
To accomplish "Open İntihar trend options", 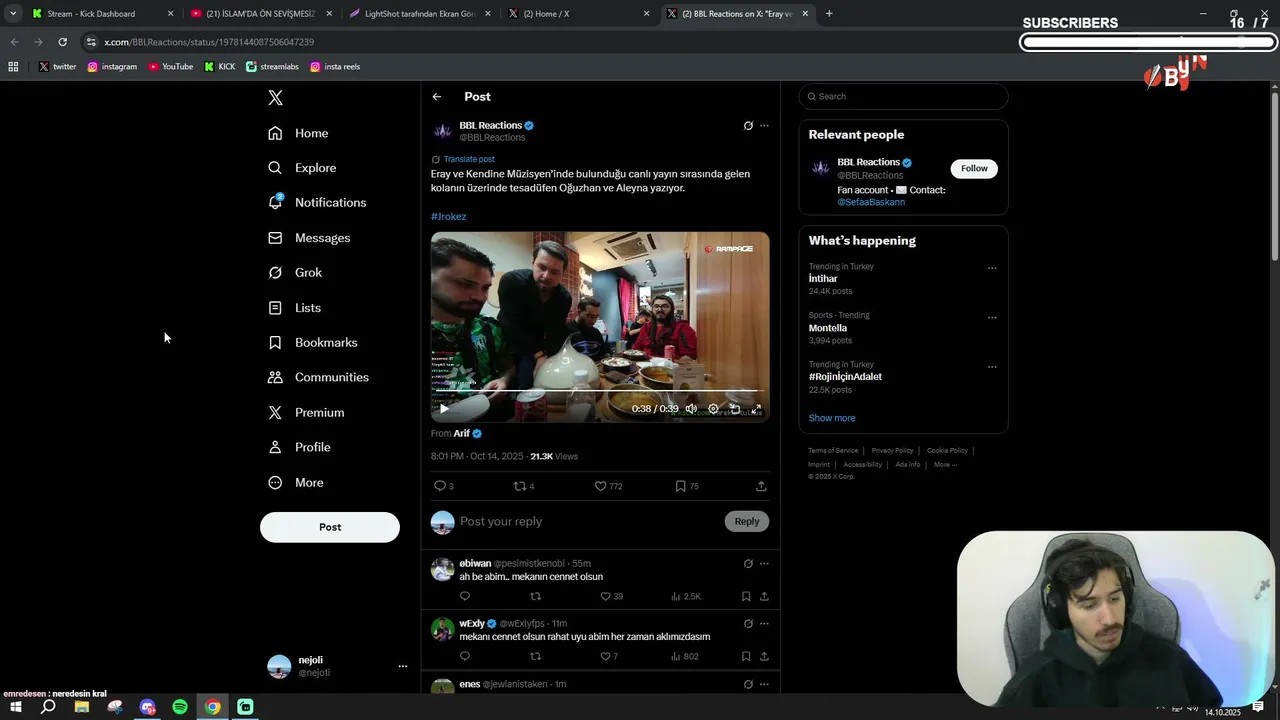I will 992,268.
